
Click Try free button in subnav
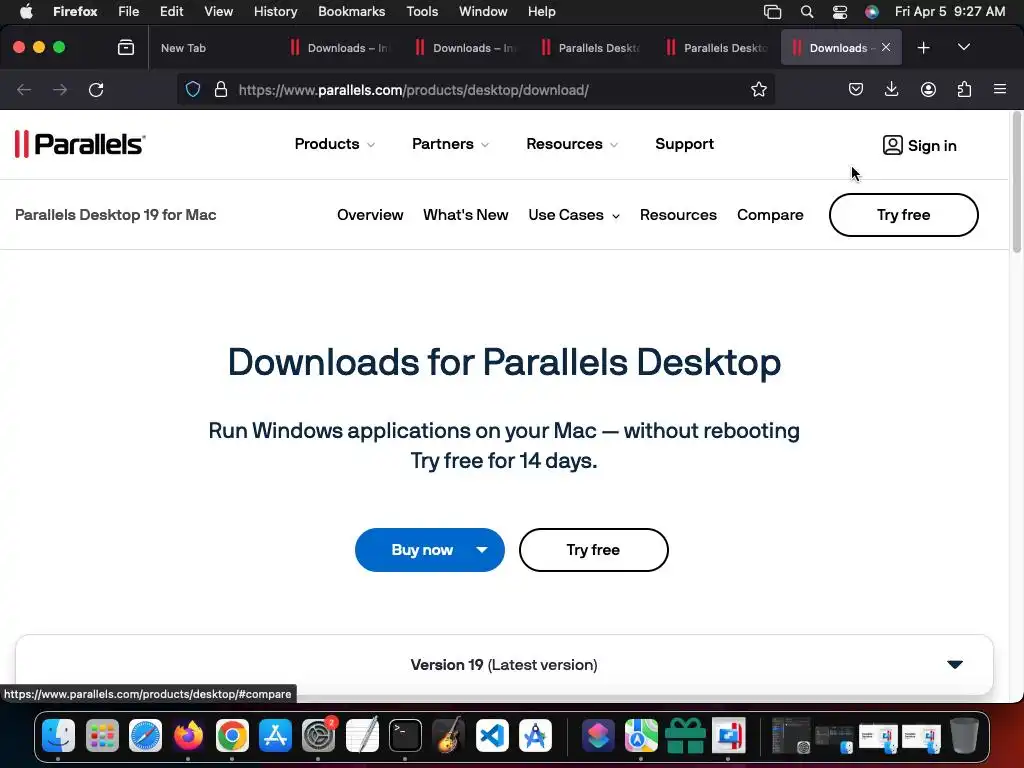tap(903, 215)
